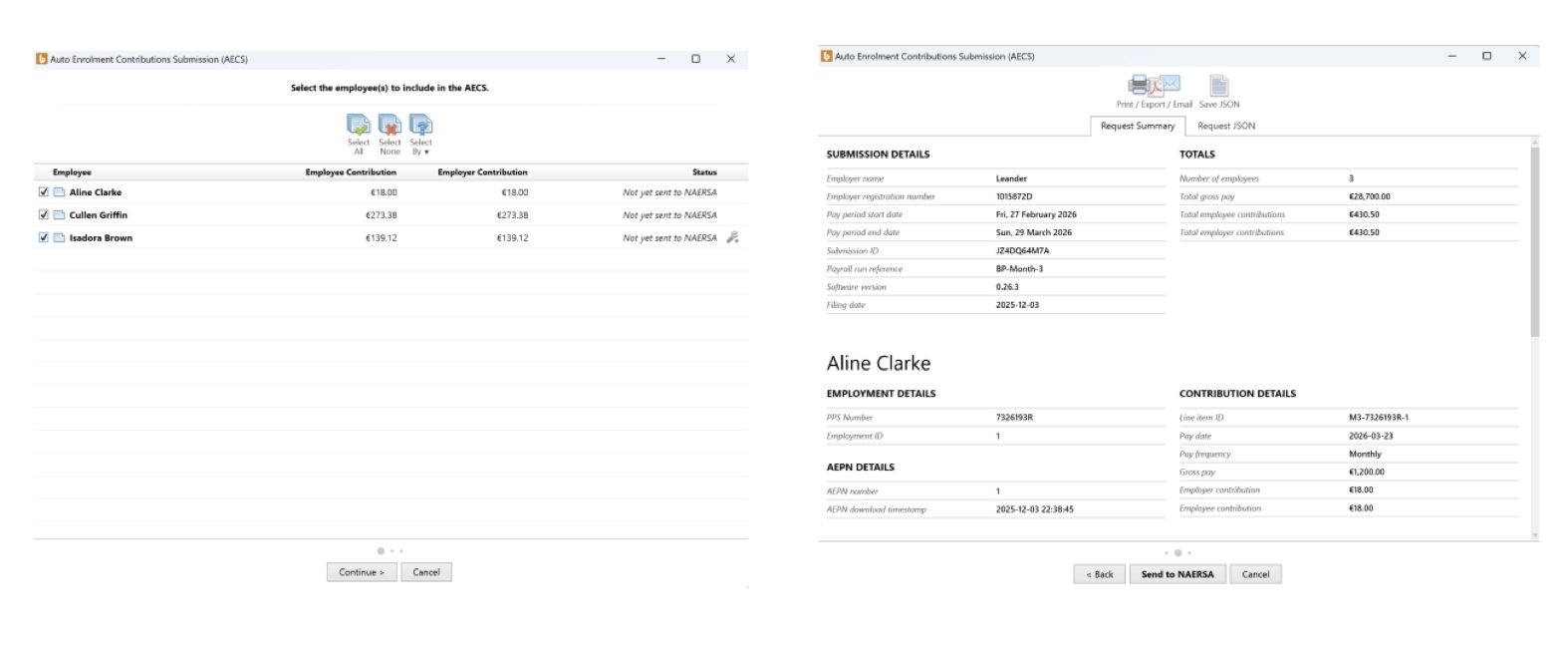1568x646 pixels.
Task: Click the AEPN download timestamp 2025-12-03 22:38:45
Action: pos(1034,509)
